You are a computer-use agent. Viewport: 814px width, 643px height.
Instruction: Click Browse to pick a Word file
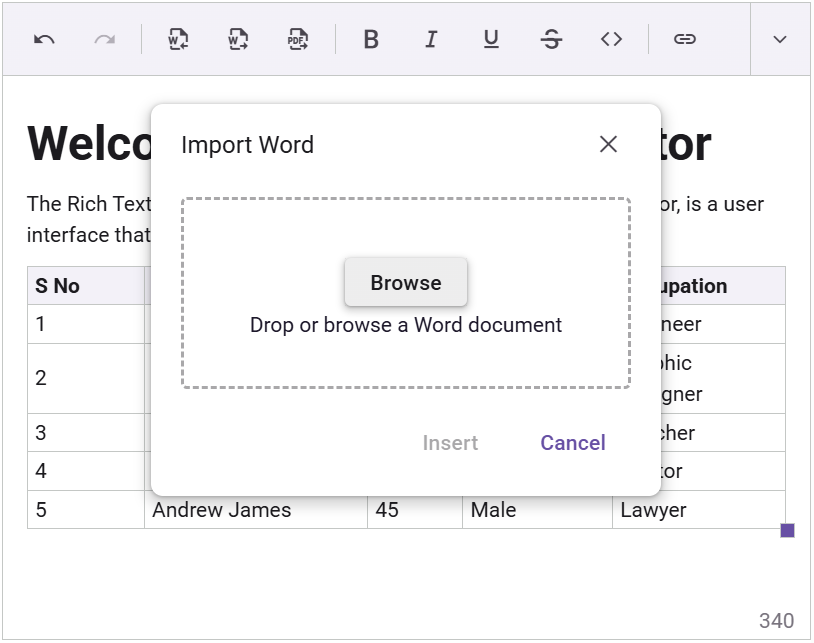[405, 282]
